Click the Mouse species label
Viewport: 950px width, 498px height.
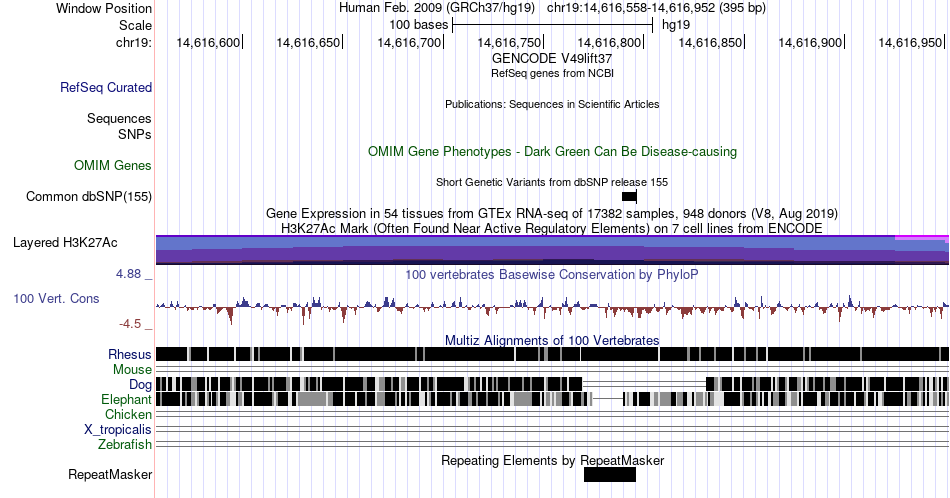(132, 370)
